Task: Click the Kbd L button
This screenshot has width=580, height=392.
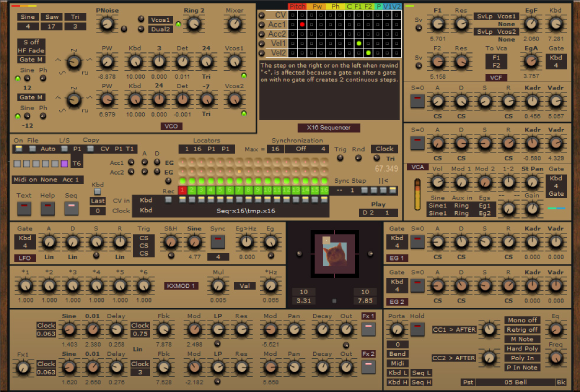Action: [x=397, y=373]
